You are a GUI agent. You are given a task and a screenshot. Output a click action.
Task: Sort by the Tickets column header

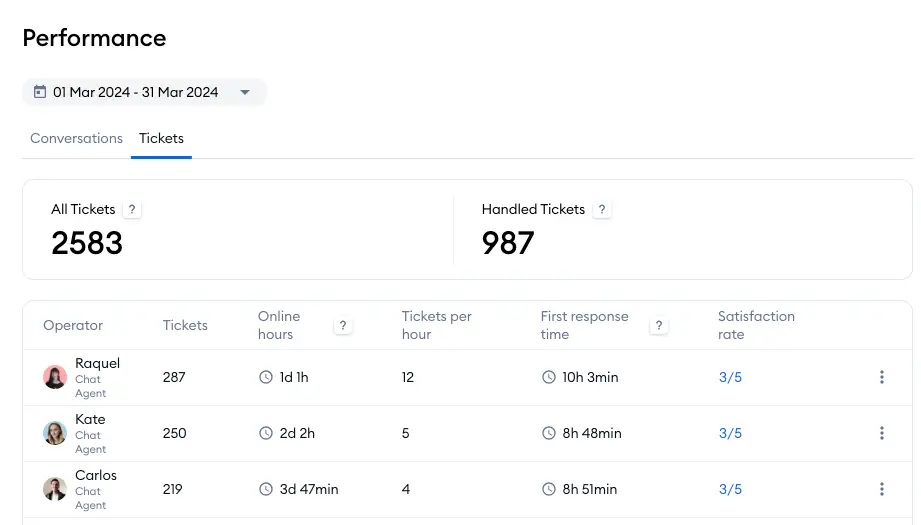[185, 325]
